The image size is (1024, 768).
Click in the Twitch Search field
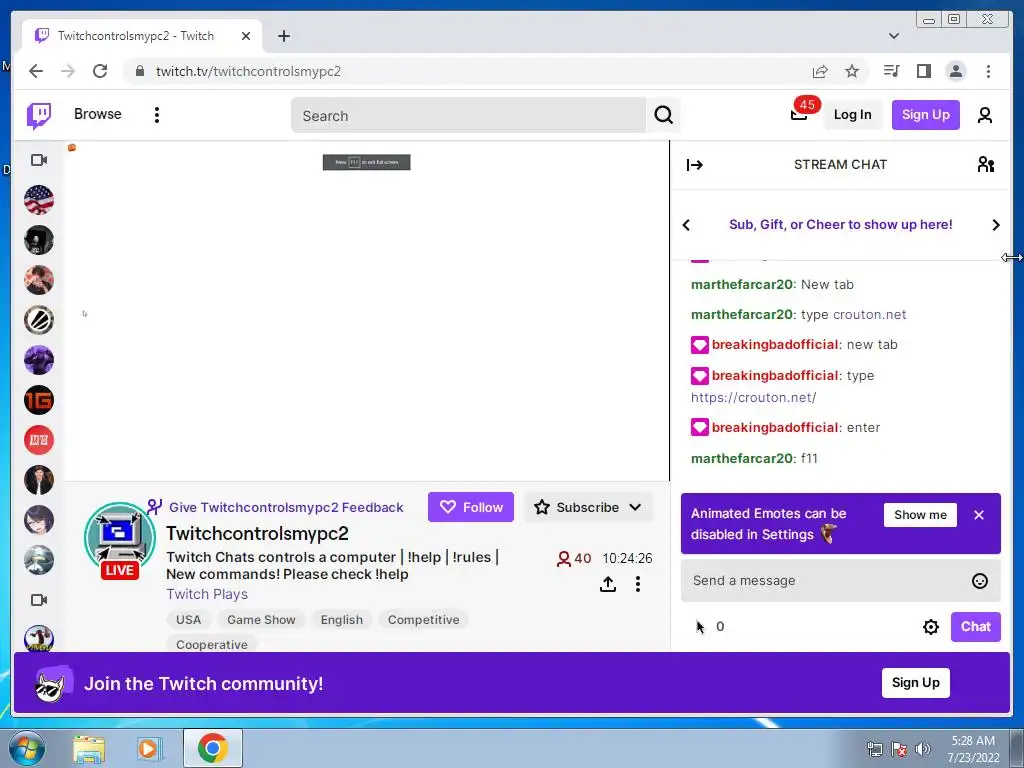tap(468, 116)
